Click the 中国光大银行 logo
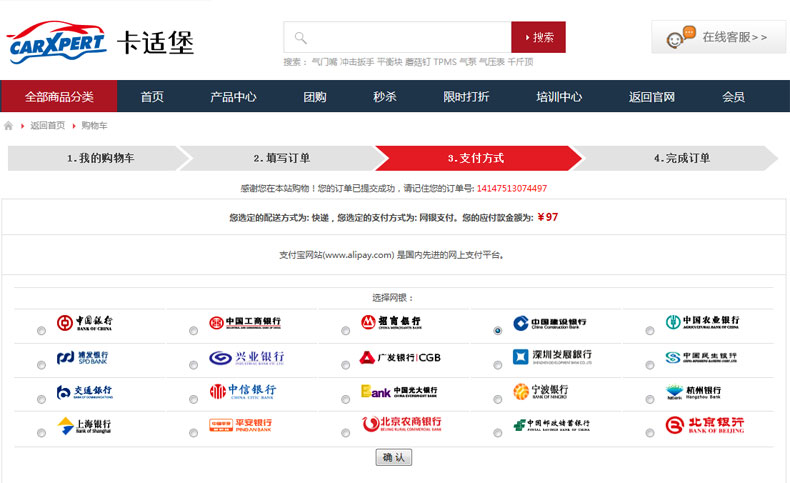The height and width of the screenshot is (483, 790). (399, 392)
